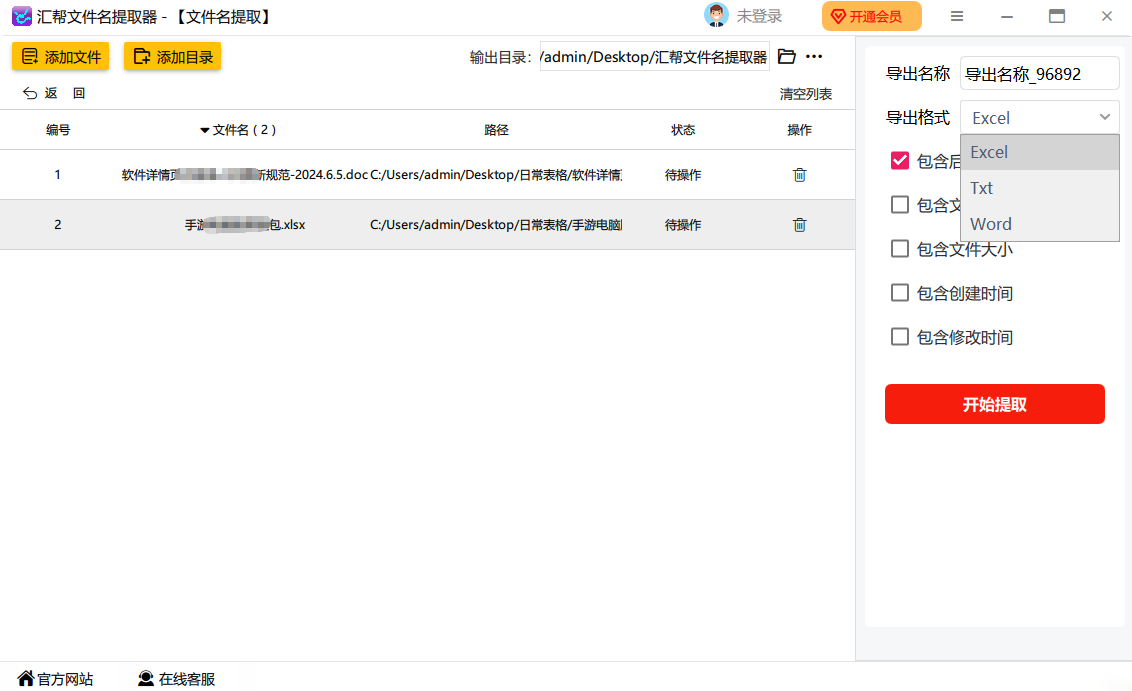Viewport: 1132px width, 691px height.
Task: Click the official website home icon
Action: [26, 678]
